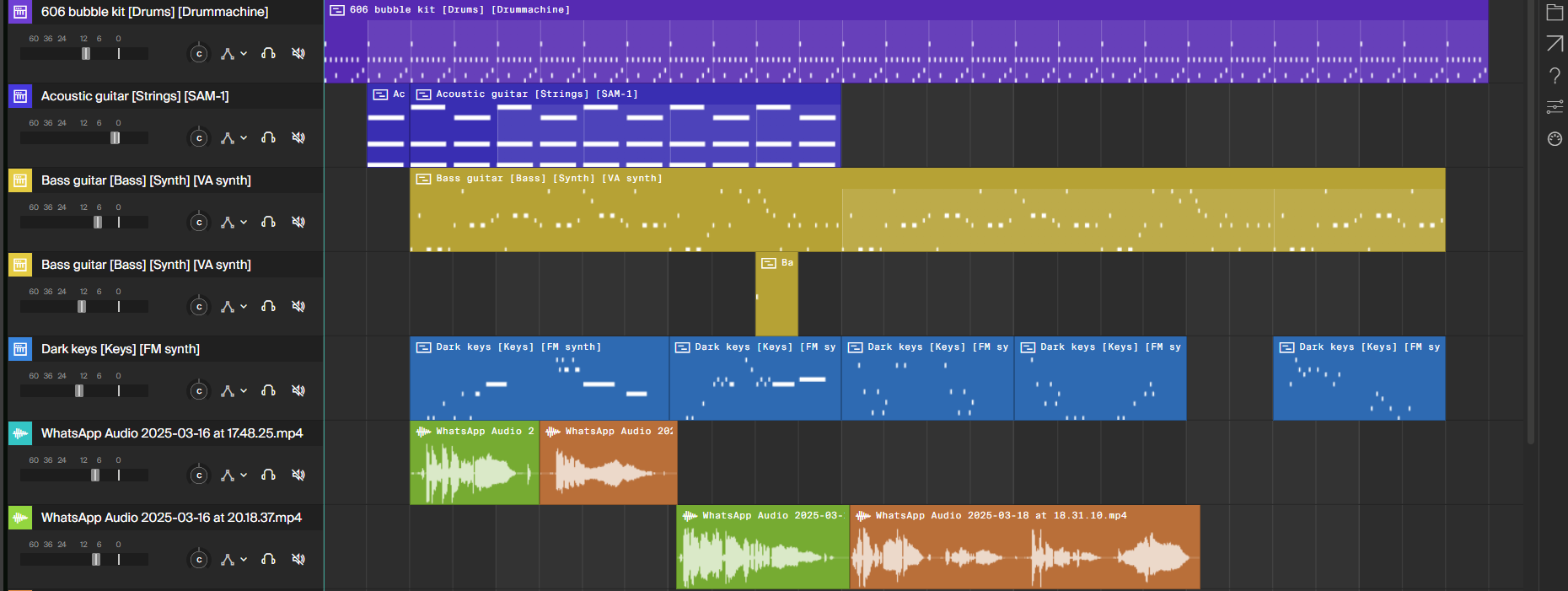Select the green 'WhatsApp Audio 2' audio clip
The width and height of the screenshot is (1568, 591).
coord(475,463)
